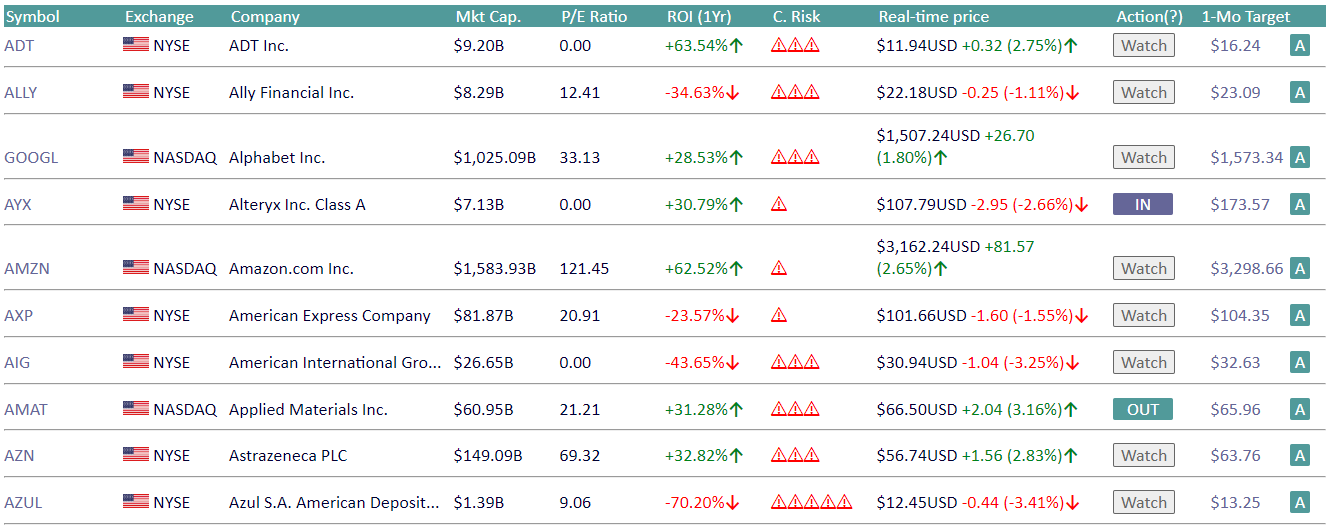Sort by the 'P/E Ratio' column header
The height and width of the screenshot is (529, 1332).
click(x=594, y=16)
